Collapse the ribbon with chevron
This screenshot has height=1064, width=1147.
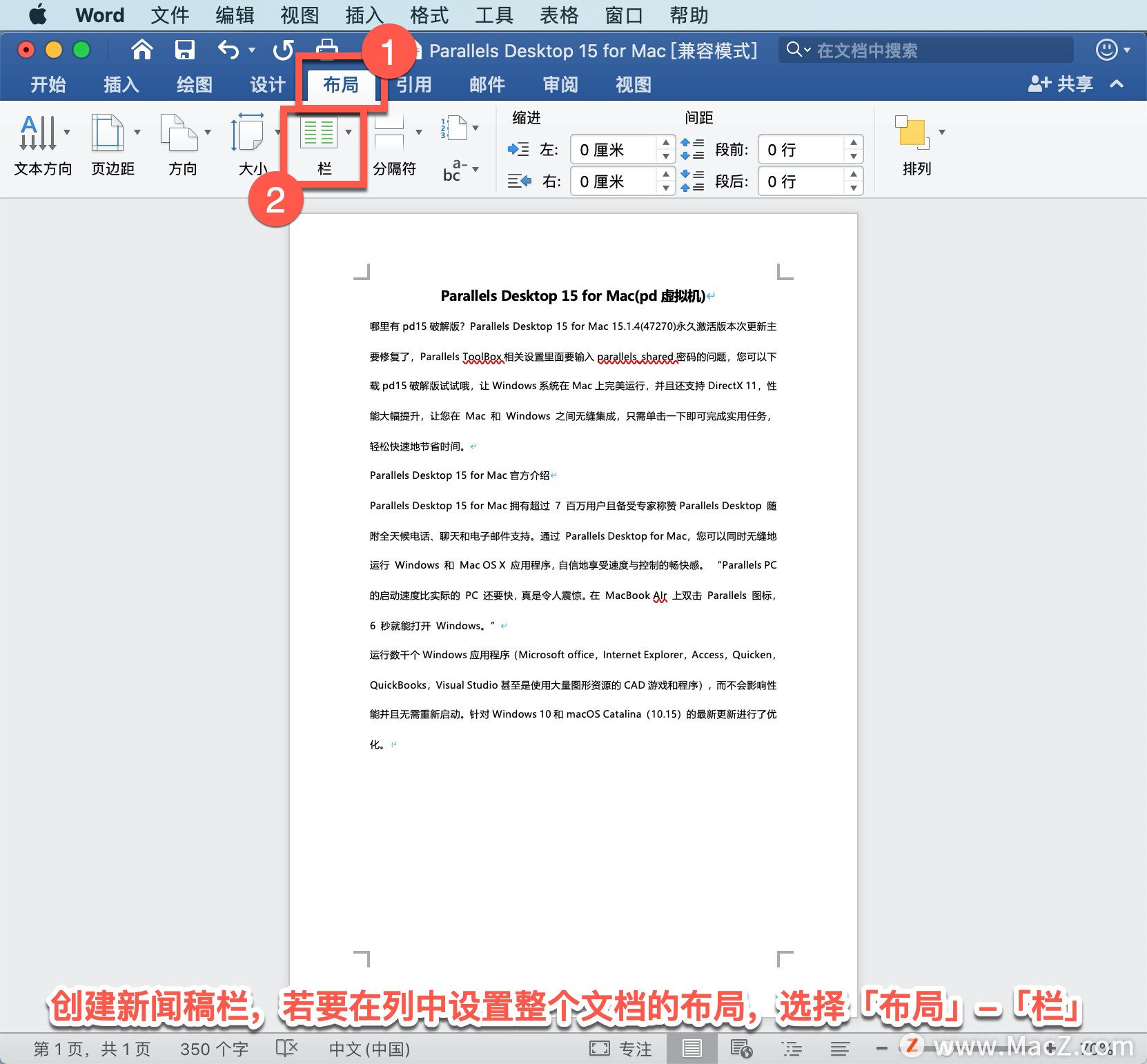(x=1117, y=84)
